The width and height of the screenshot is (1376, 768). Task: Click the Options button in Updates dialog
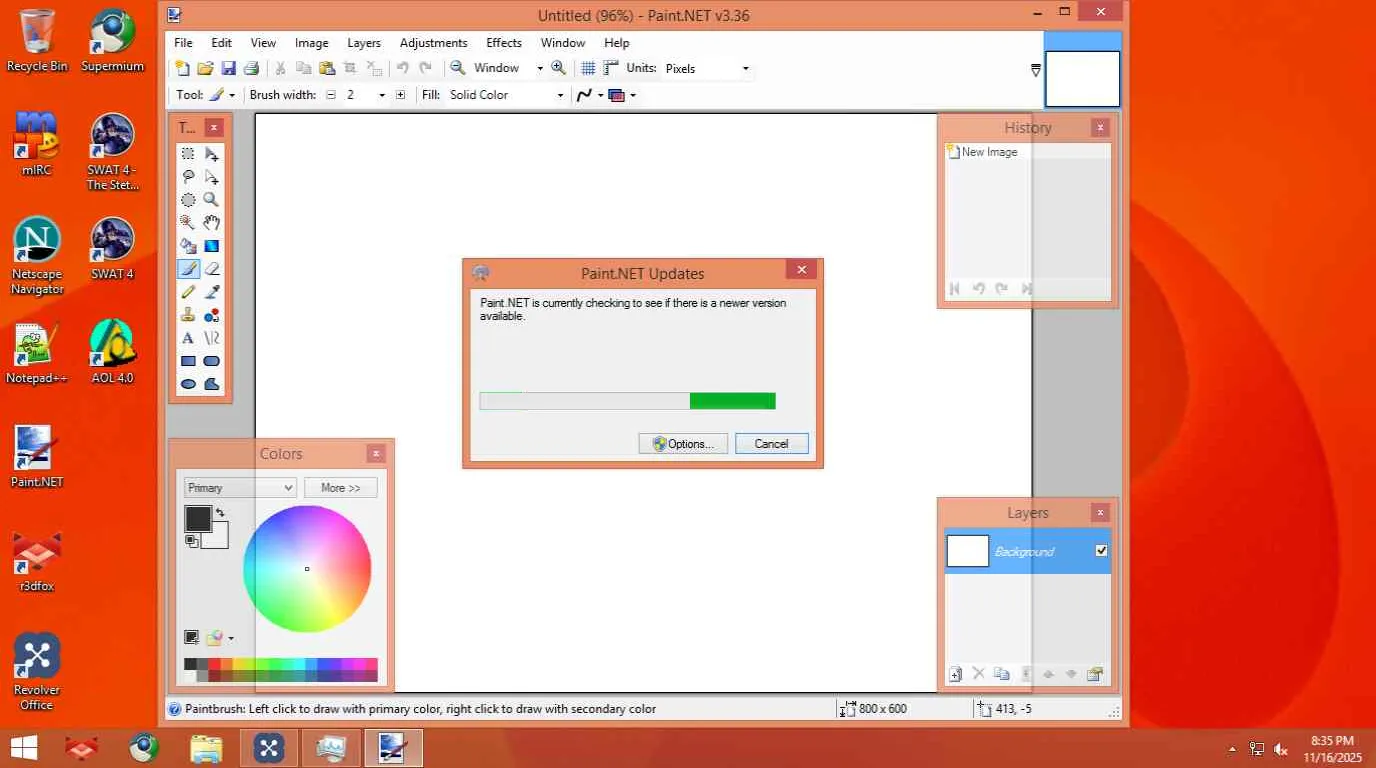click(683, 444)
